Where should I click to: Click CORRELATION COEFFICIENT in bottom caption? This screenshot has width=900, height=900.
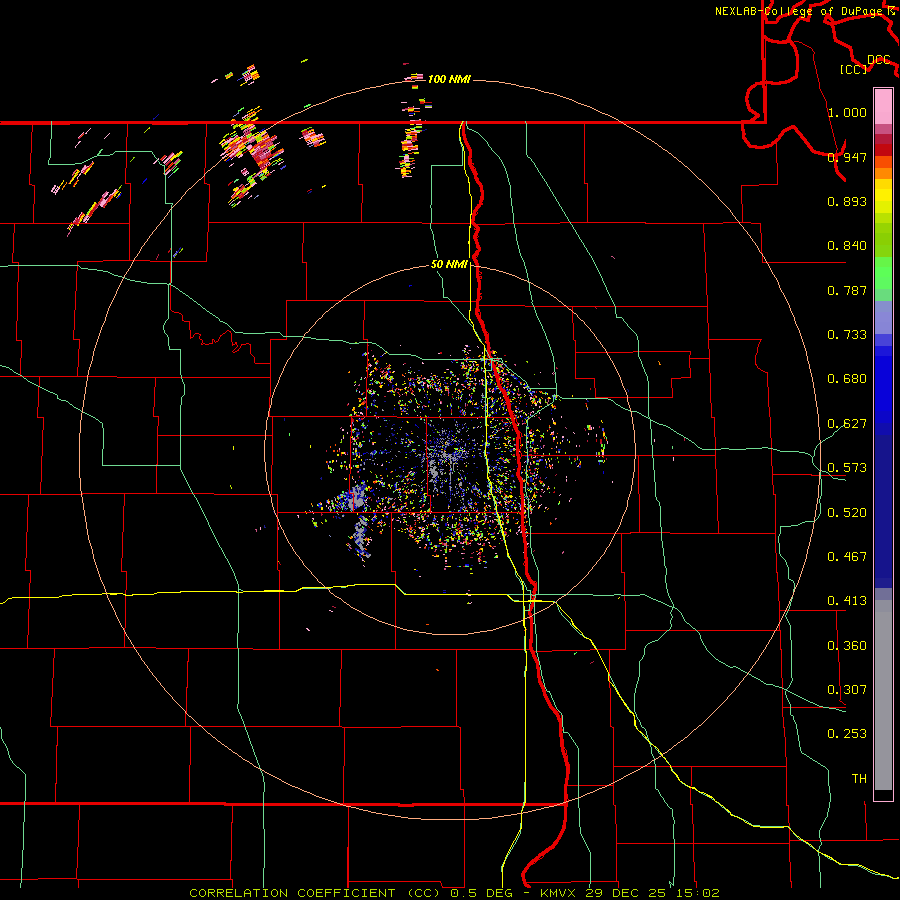(292, 893)
